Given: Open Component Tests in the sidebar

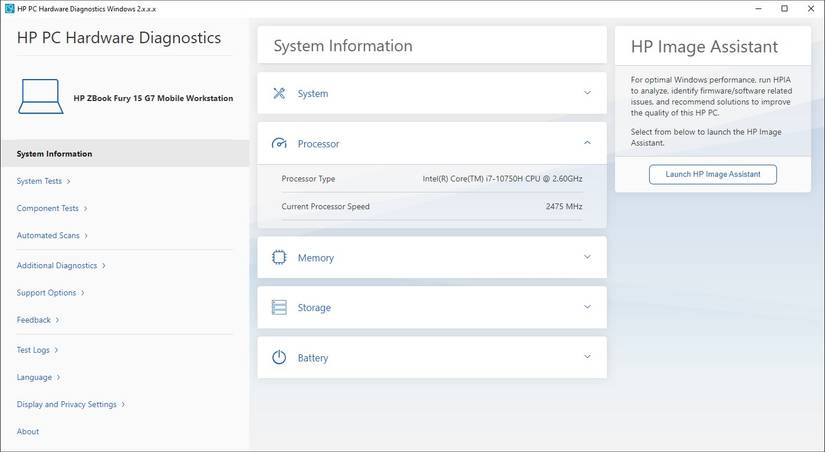Looking at the screenshot, I should pos(51,208).
